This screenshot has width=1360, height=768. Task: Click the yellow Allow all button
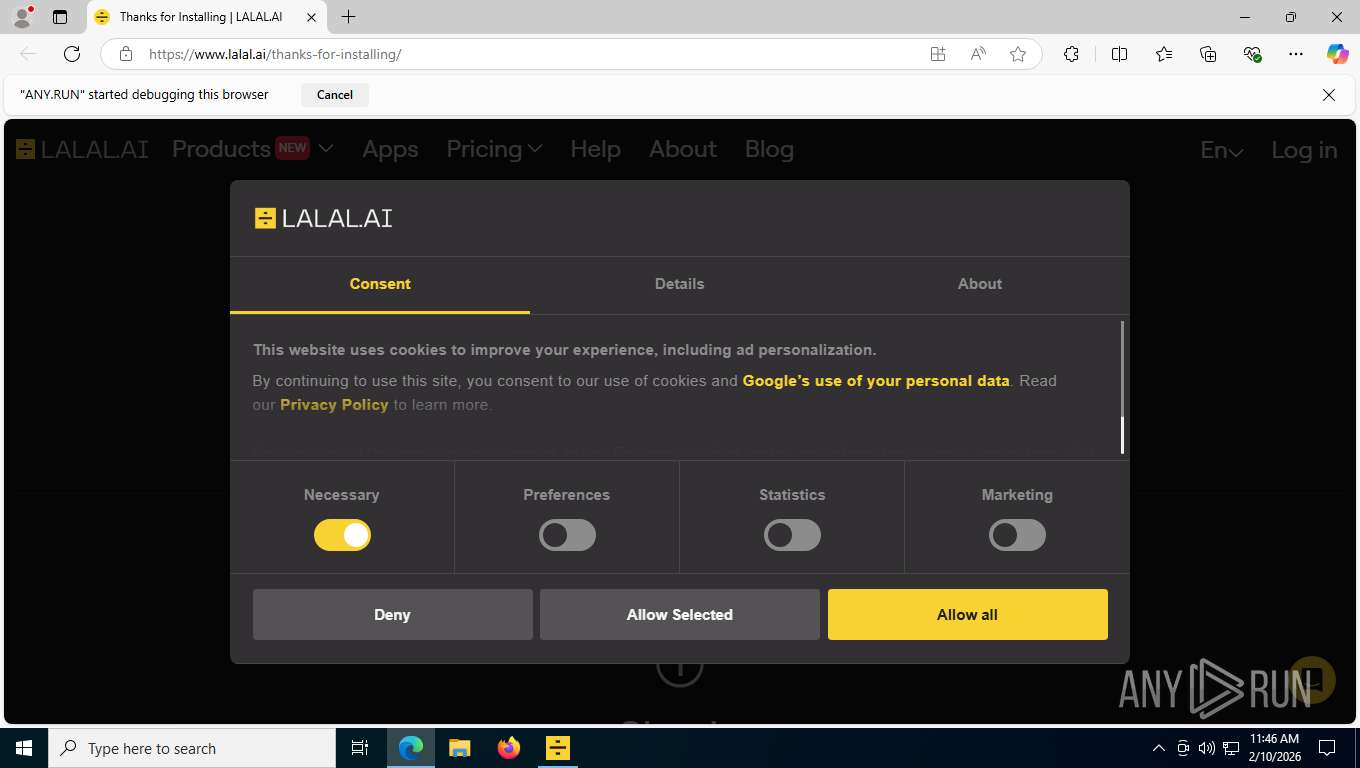pyautogui.click(x=968, y=614)
